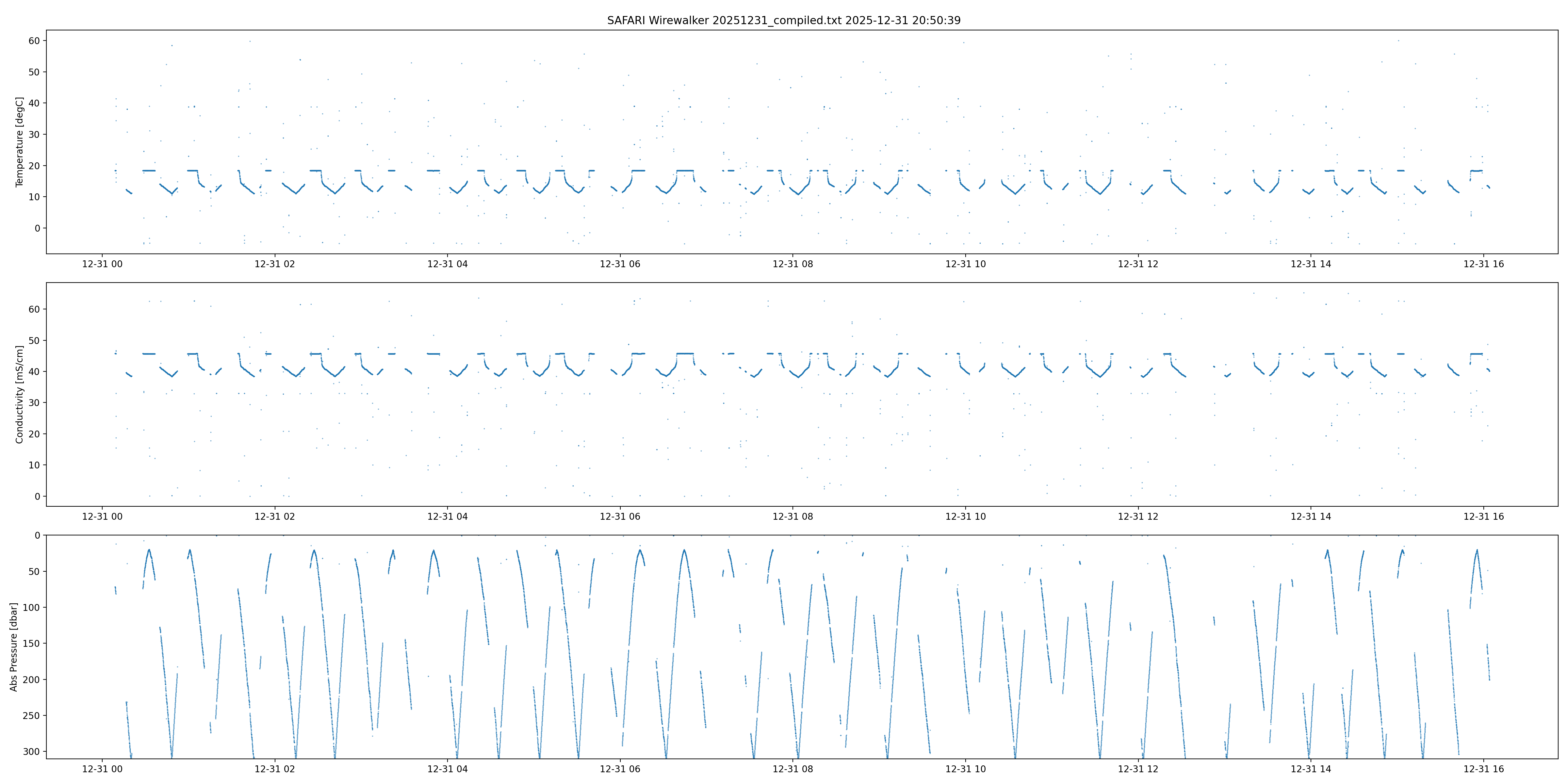Click the 12-31 10 tick under the conductivity plot

965,516
